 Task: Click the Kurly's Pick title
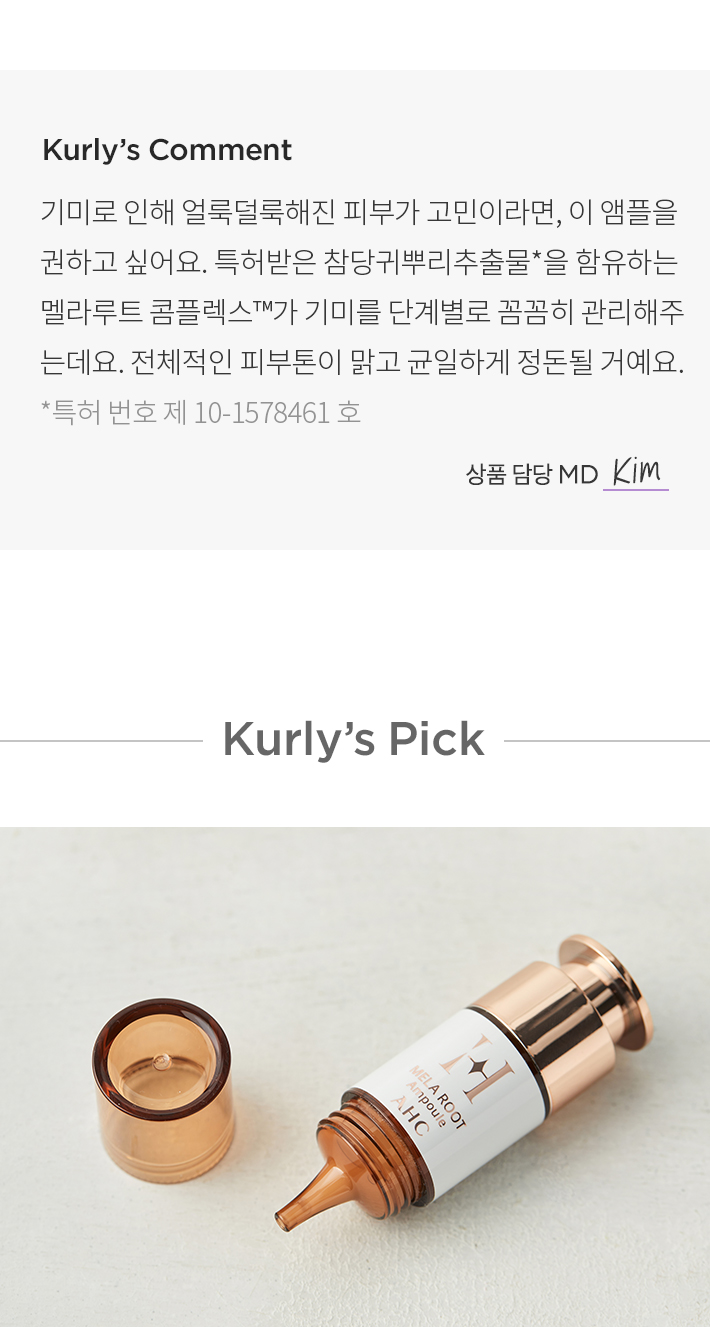[x=354, y=740]
